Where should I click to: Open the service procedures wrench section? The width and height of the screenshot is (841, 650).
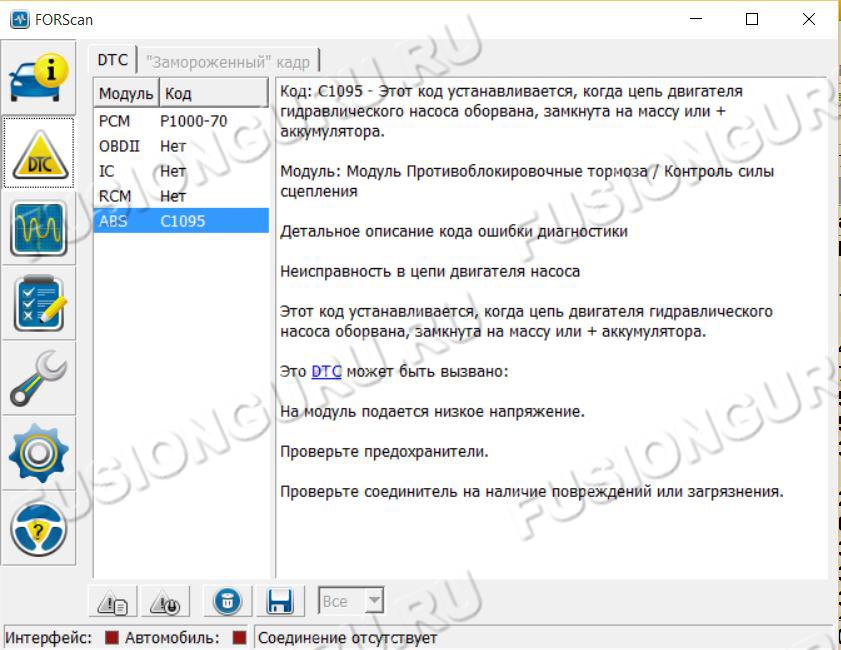click(39, 379)
